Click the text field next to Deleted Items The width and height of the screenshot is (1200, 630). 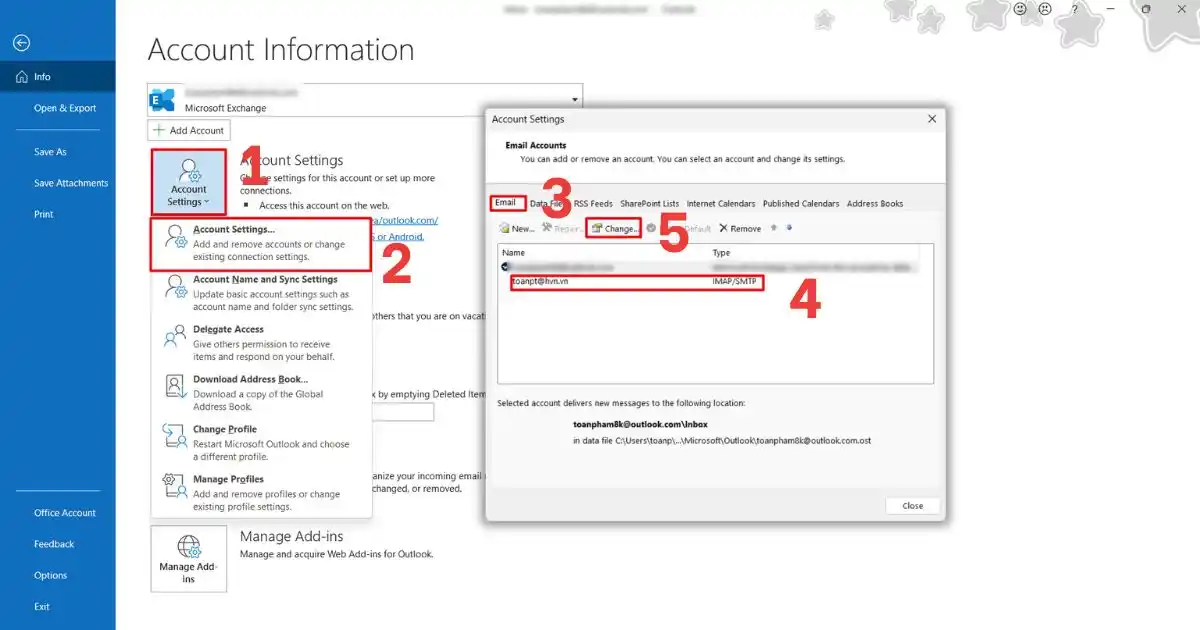[x=402, y=412]
